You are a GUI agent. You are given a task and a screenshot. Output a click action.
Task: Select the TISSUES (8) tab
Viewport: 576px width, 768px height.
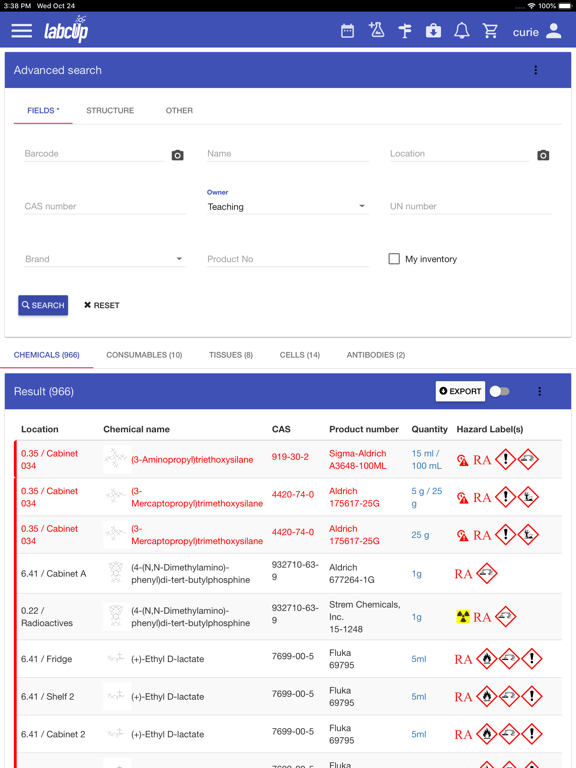point(231,355)
